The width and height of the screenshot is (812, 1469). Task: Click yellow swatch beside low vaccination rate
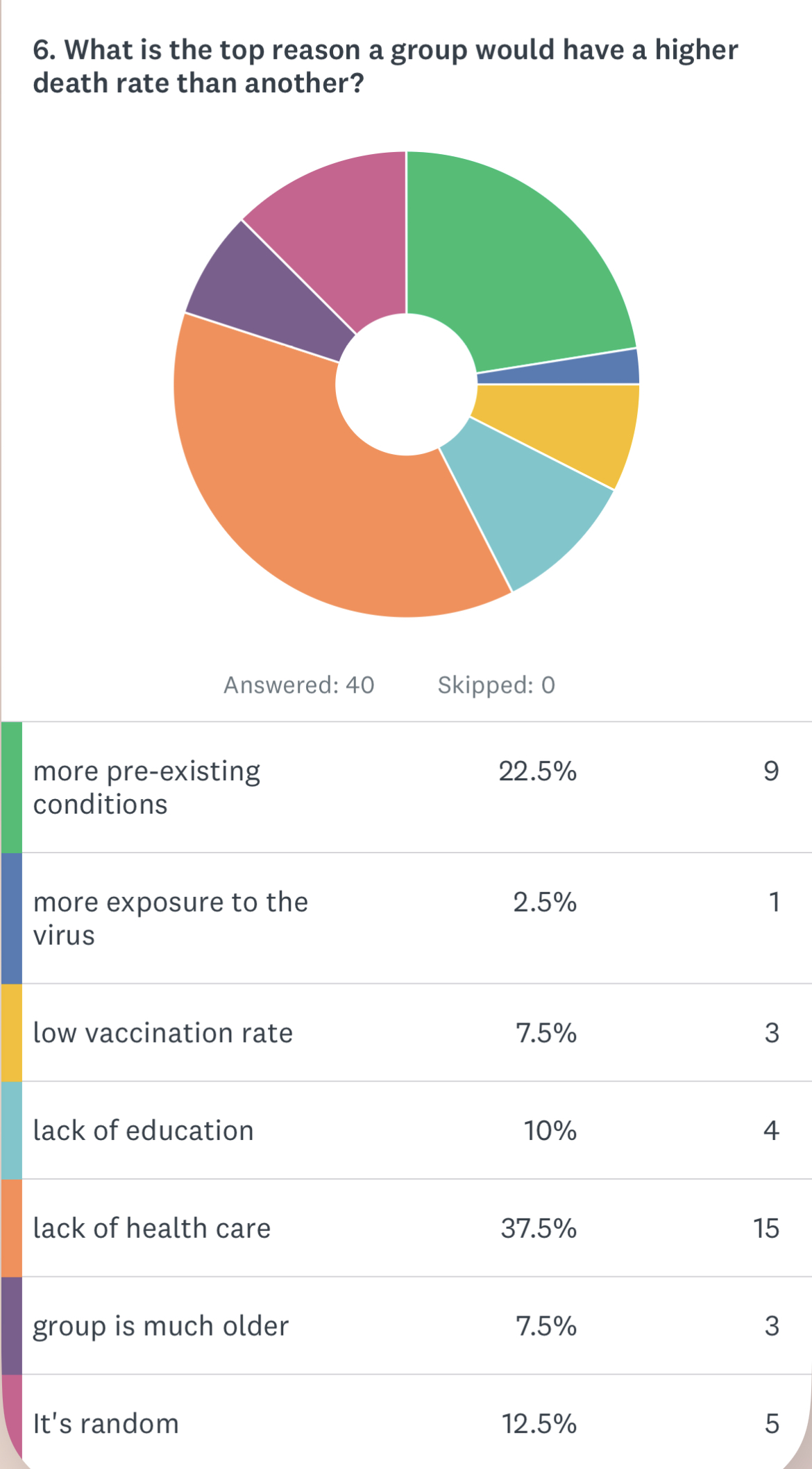click(x=11, y=1032)
